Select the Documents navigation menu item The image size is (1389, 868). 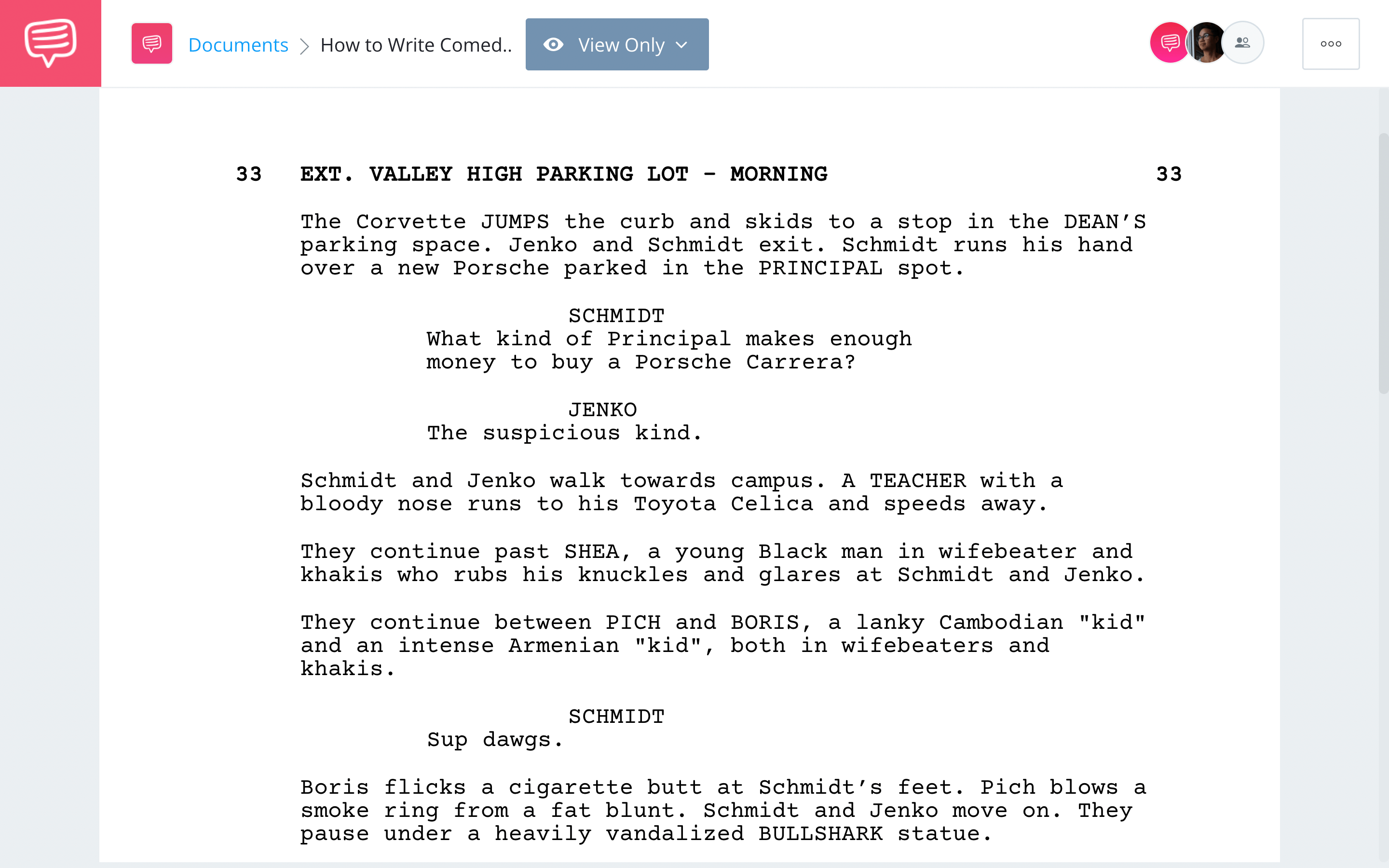(237, 43)
